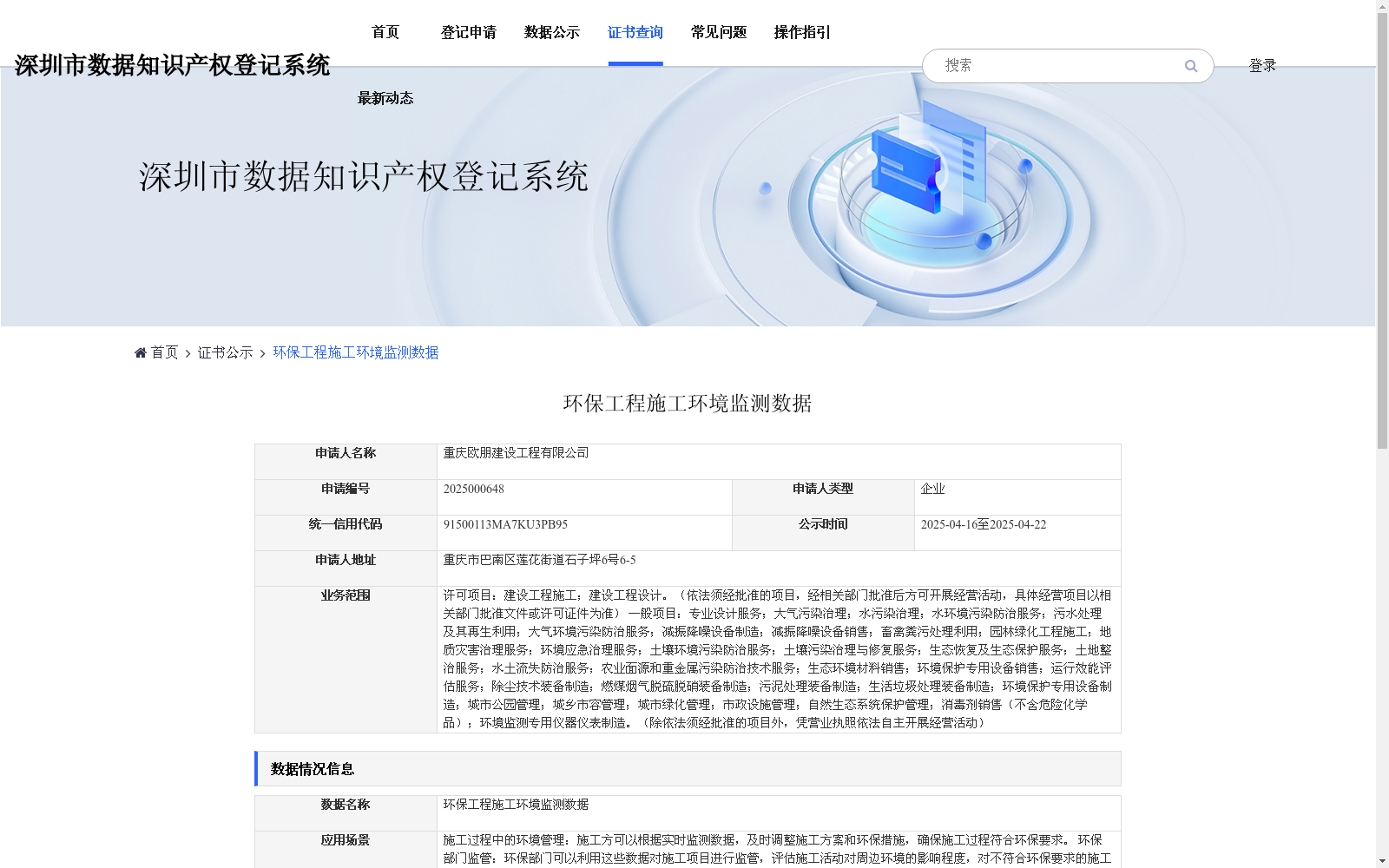
Task: Click the search magnifier icon
Action: (1191, 66)
